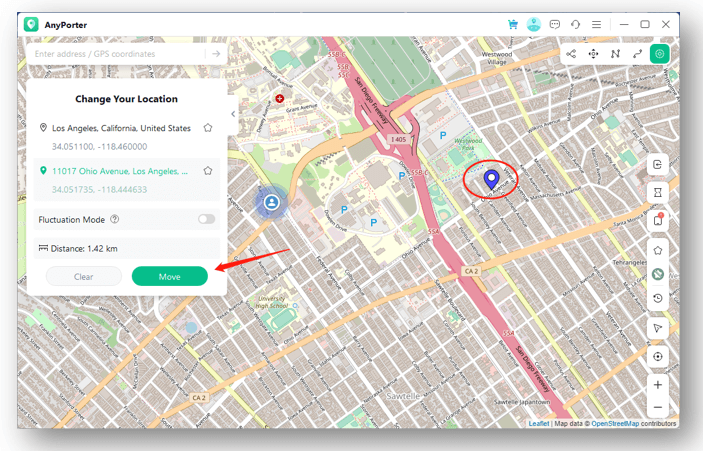Close the AnyPorter window

click(x=666, y=25)
